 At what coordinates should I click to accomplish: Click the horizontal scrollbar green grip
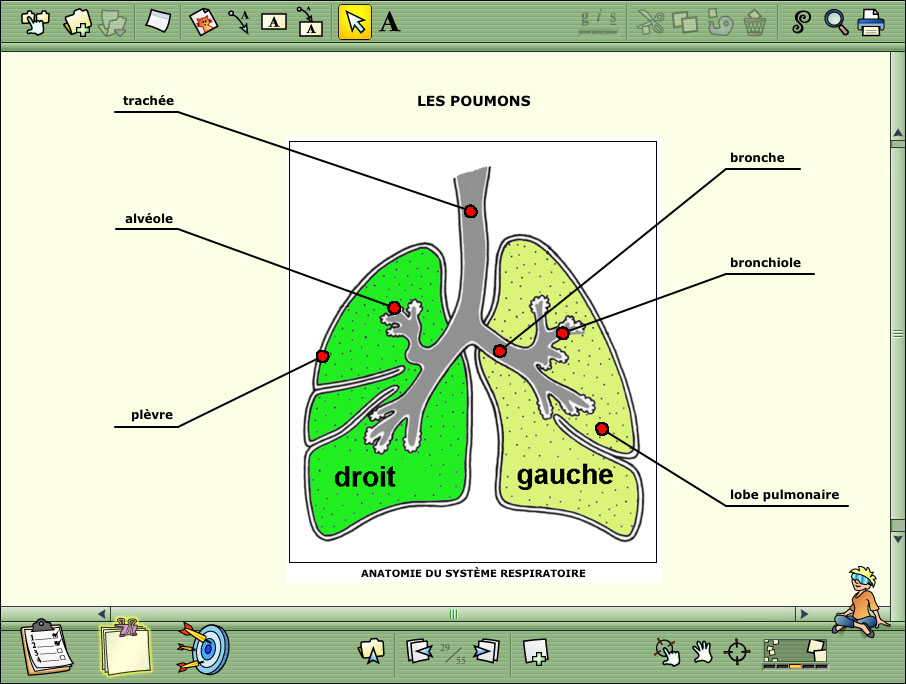454,614
